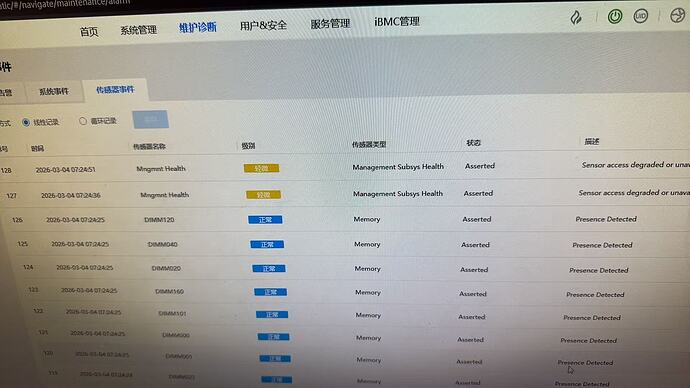Click the 描述 column header

click(591, 142)
